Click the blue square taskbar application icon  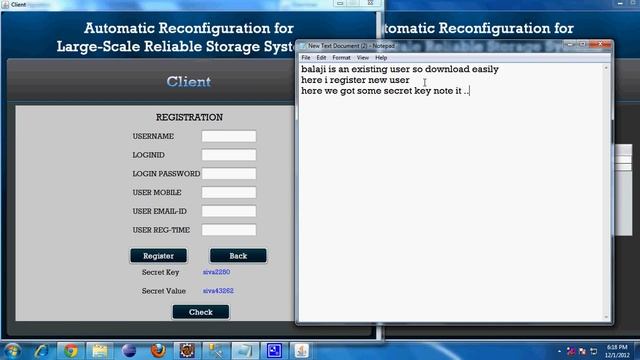274,351
